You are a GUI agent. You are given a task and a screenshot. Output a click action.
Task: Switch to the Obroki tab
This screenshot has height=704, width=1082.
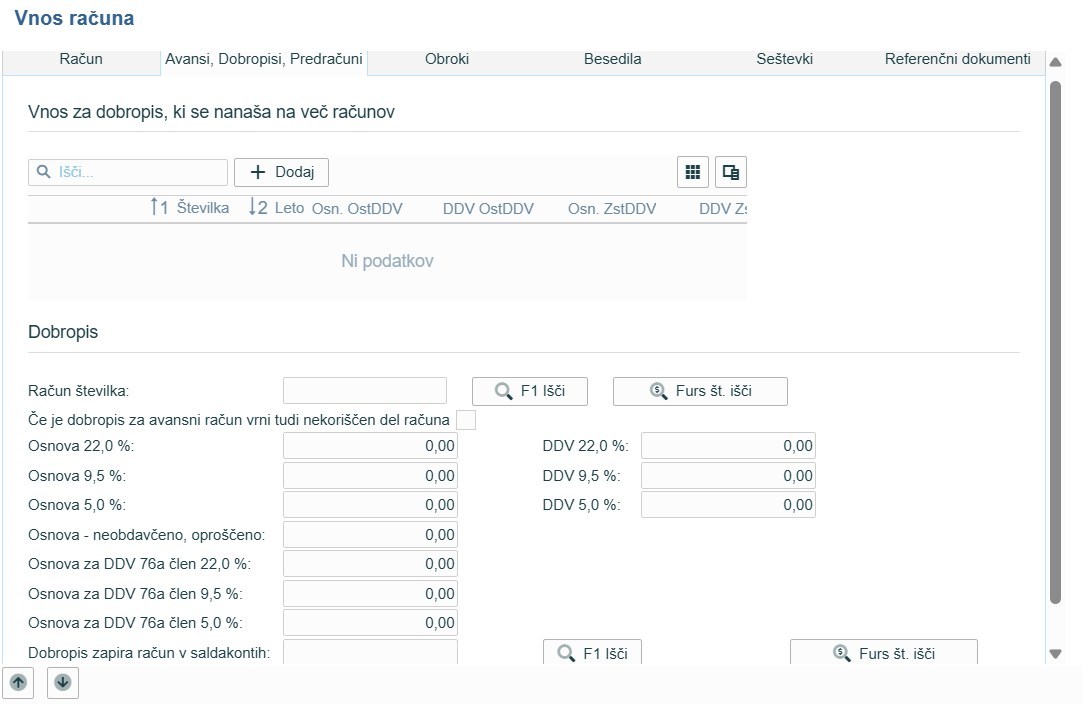tap(447, 59)
